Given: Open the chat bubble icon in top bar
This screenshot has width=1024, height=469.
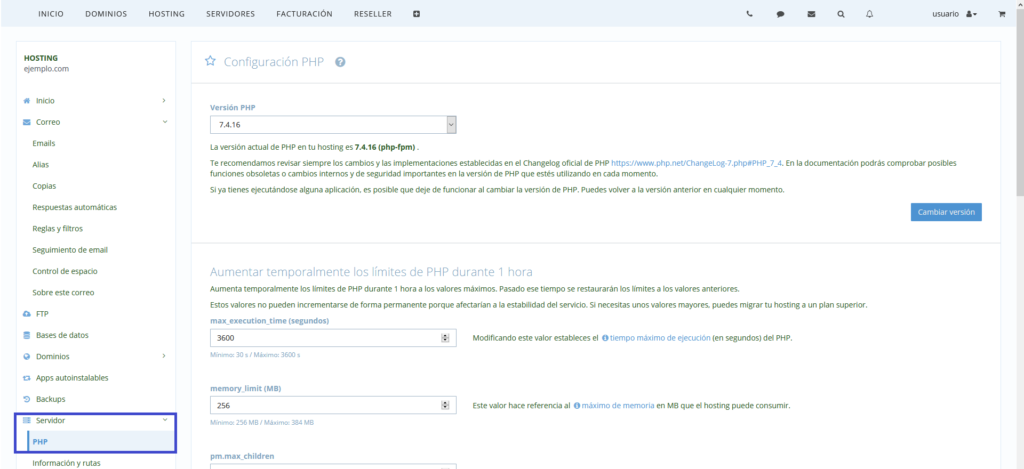Looking at the screenshot, I should pyautogui.click(x=780, y=14).
